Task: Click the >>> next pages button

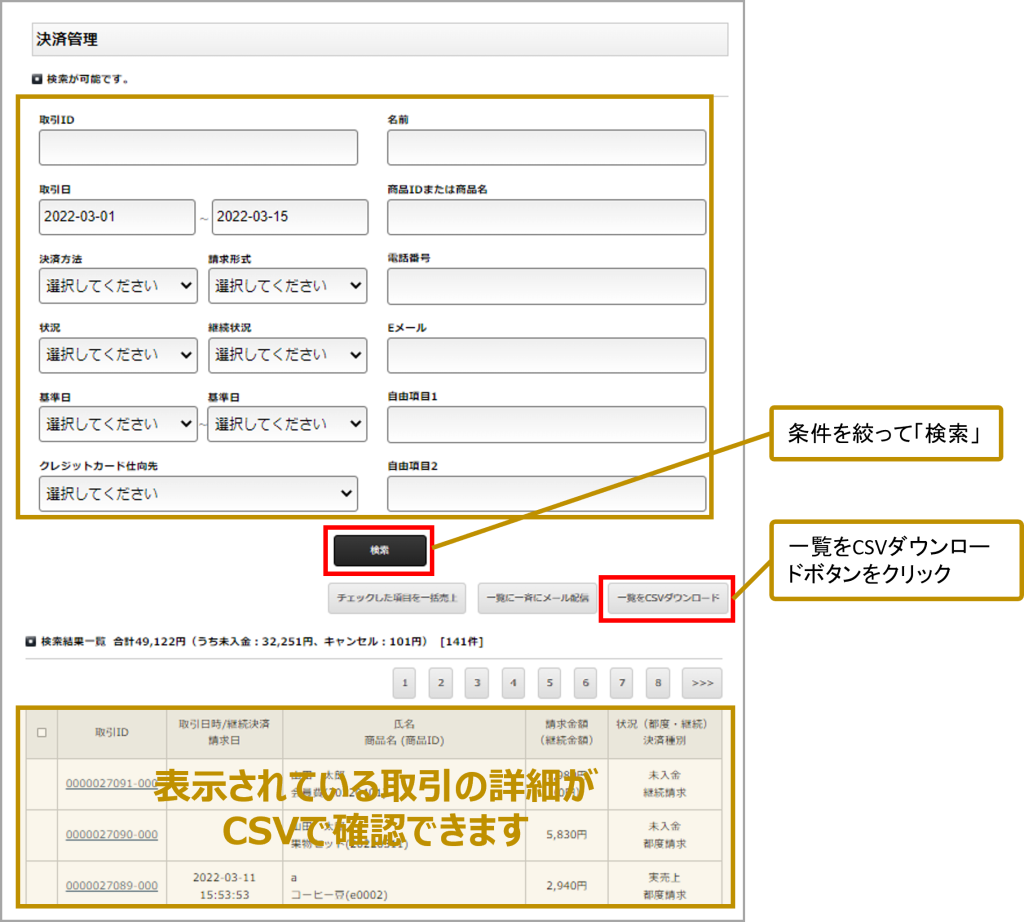Action: (x=702, y=683)
